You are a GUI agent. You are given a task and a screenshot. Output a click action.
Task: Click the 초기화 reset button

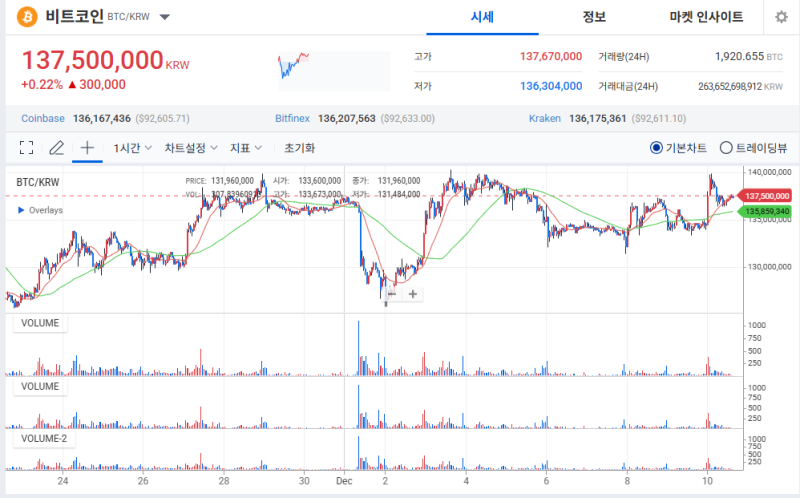point(299,148)
